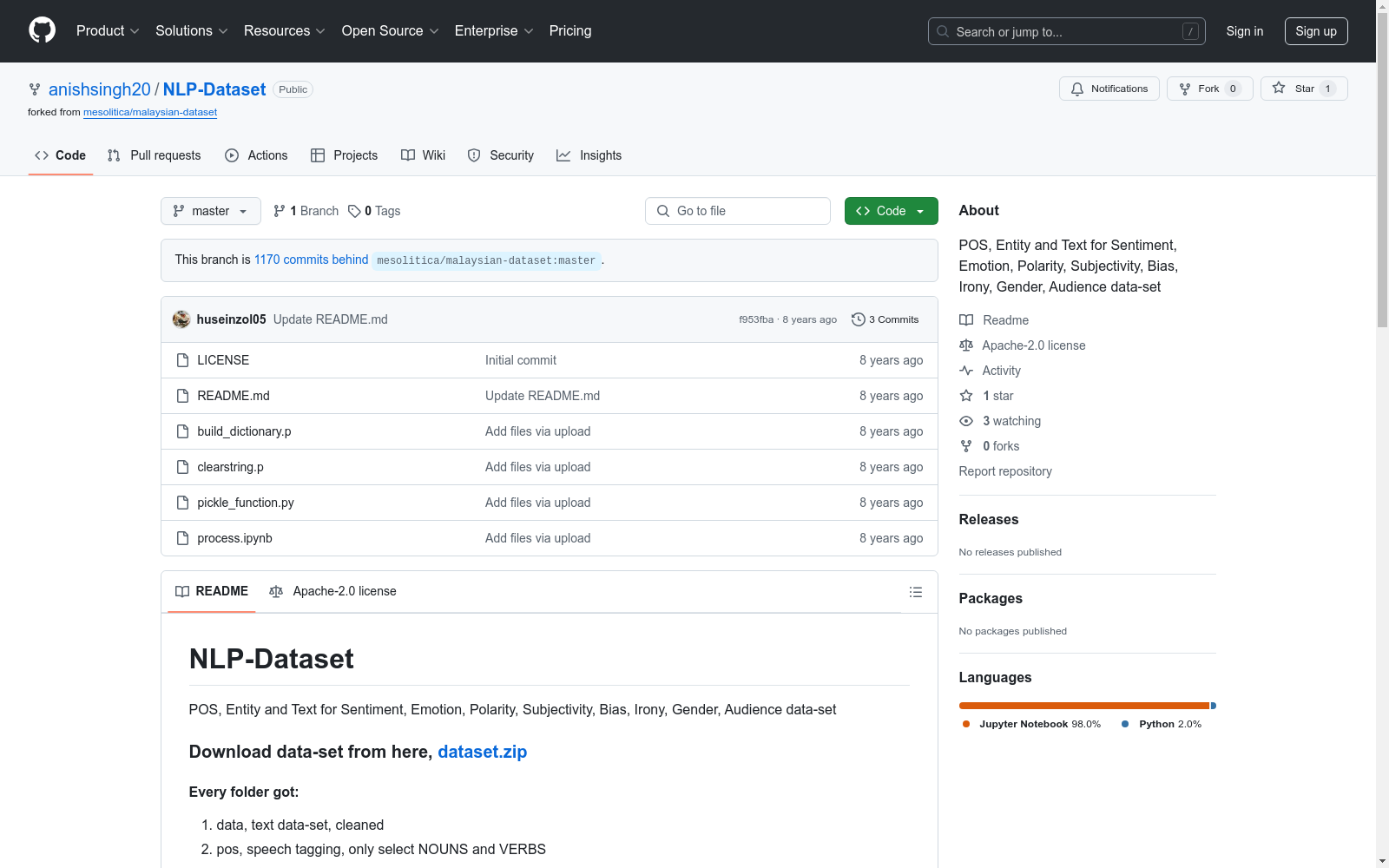1389x868 pixels.
Task: Click the fork icon before repository name
Action: pyautogui.click(x=35, y=89)
